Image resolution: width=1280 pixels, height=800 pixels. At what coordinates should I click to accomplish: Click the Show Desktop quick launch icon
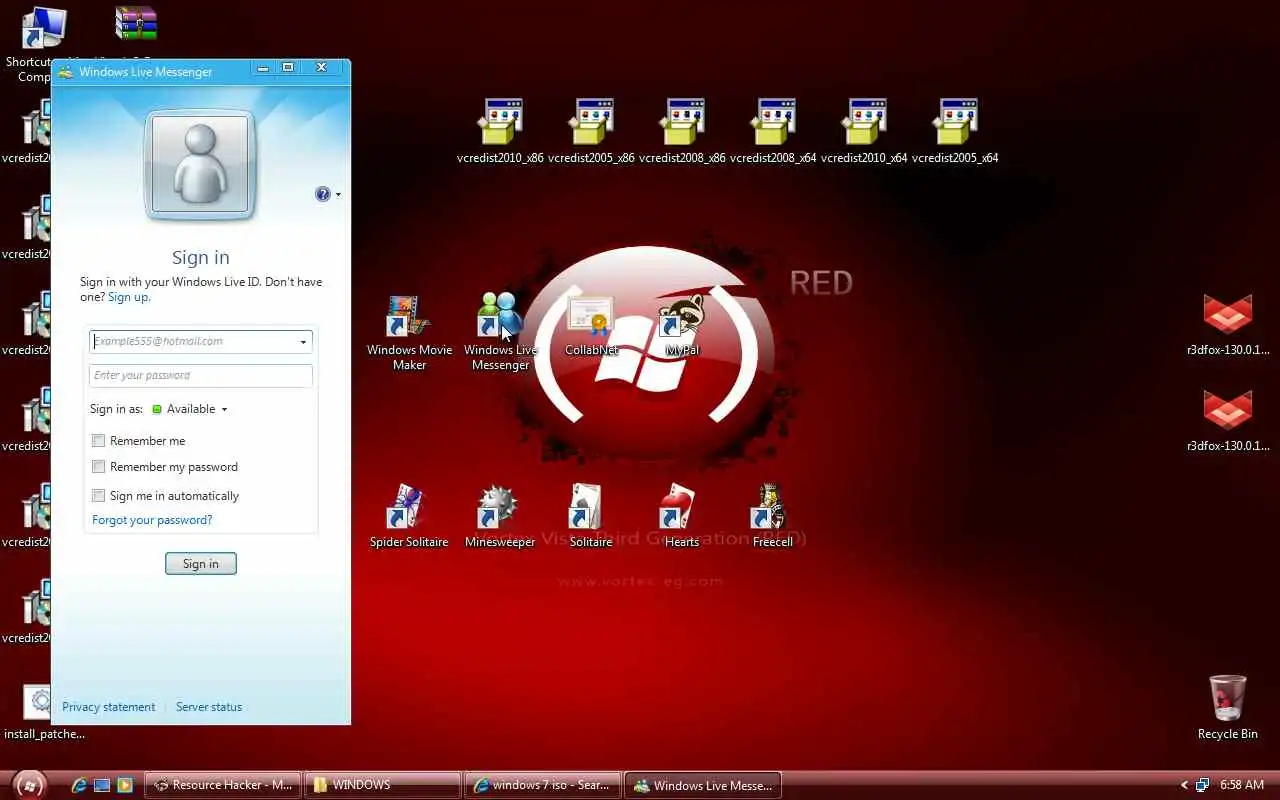pyautogui.click(x=102, y=785)
